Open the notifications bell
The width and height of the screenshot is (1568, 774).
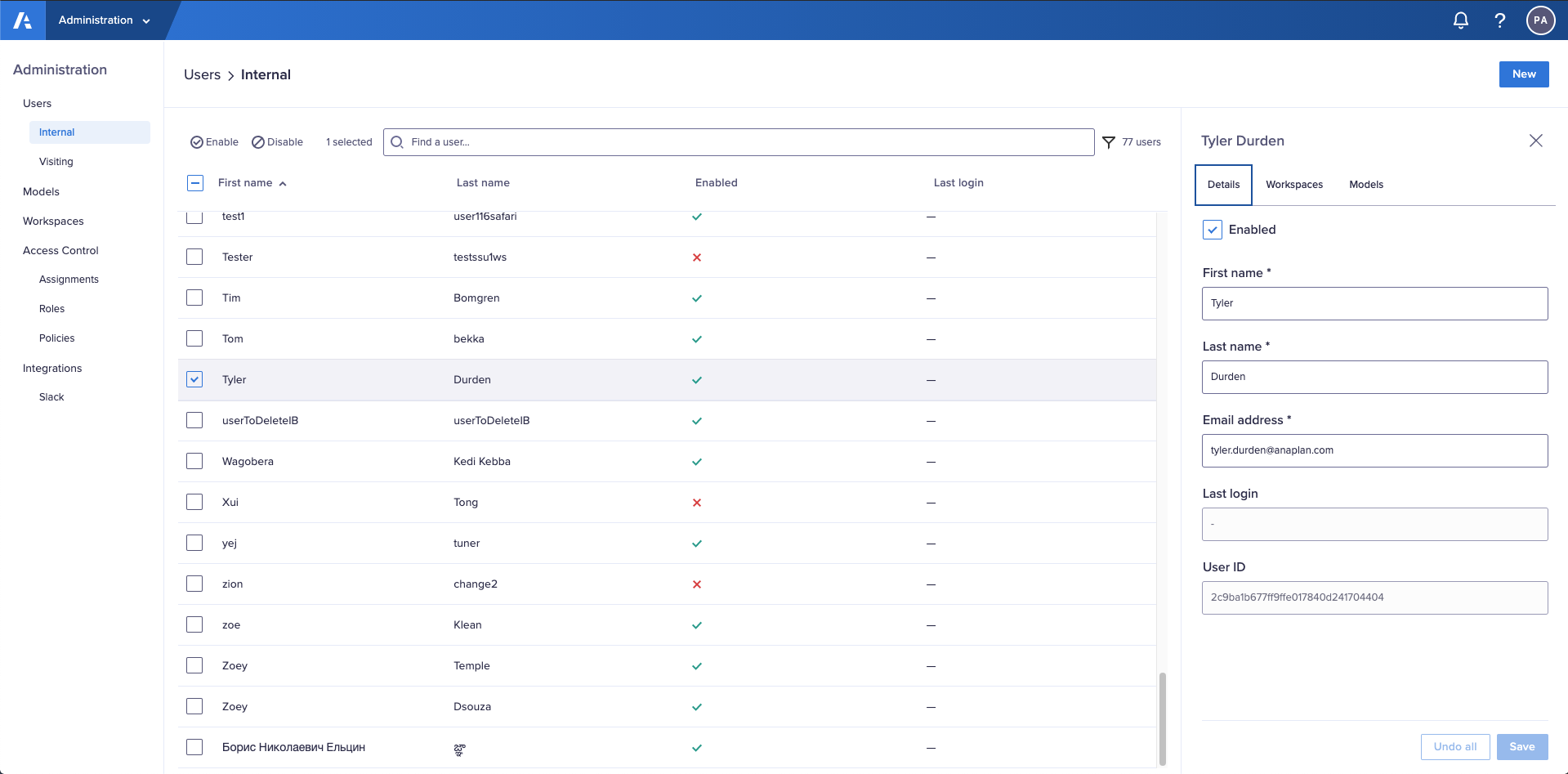tap(1459, 20)
